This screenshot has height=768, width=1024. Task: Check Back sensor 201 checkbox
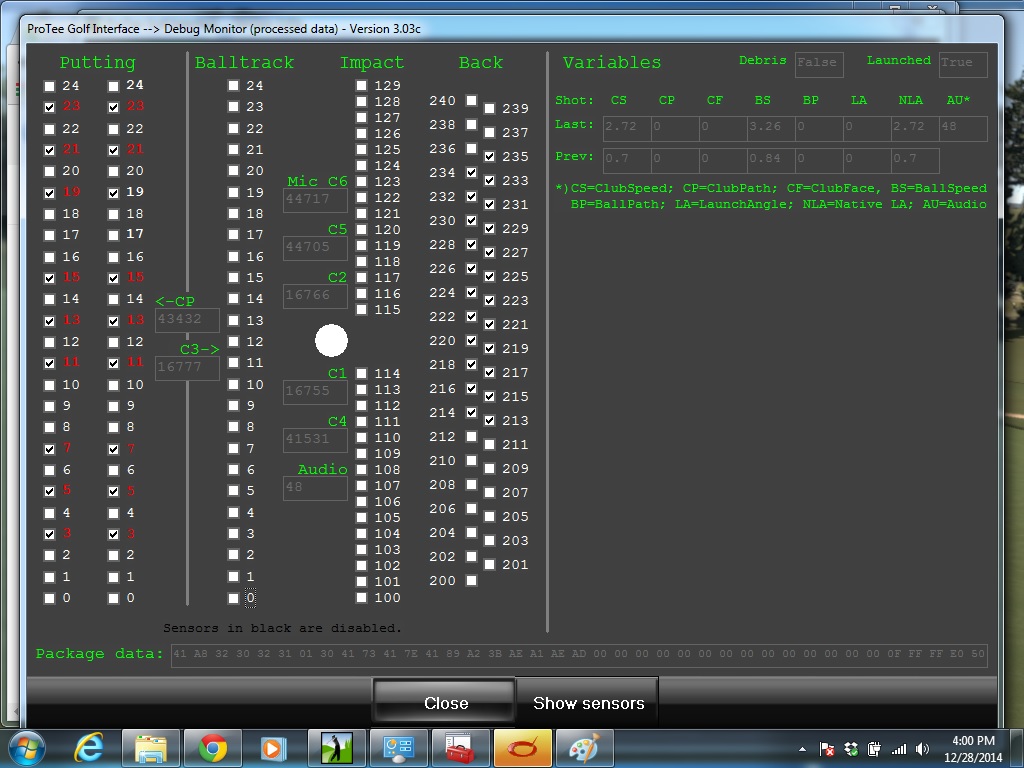point(489,564)
